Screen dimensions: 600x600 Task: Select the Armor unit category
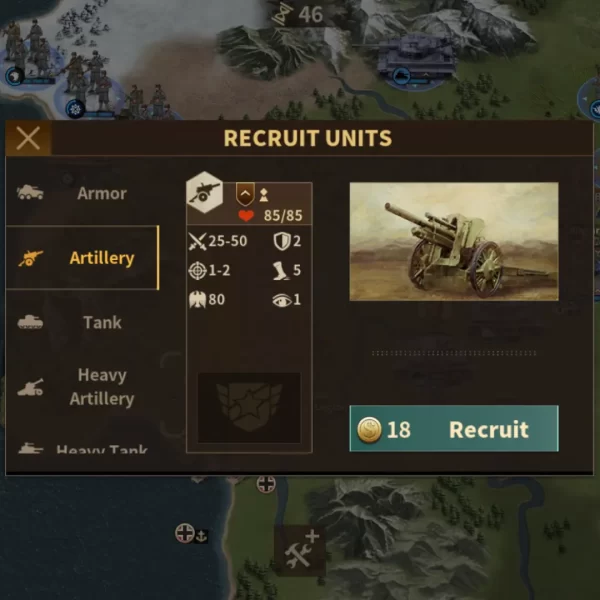(82, 193)
